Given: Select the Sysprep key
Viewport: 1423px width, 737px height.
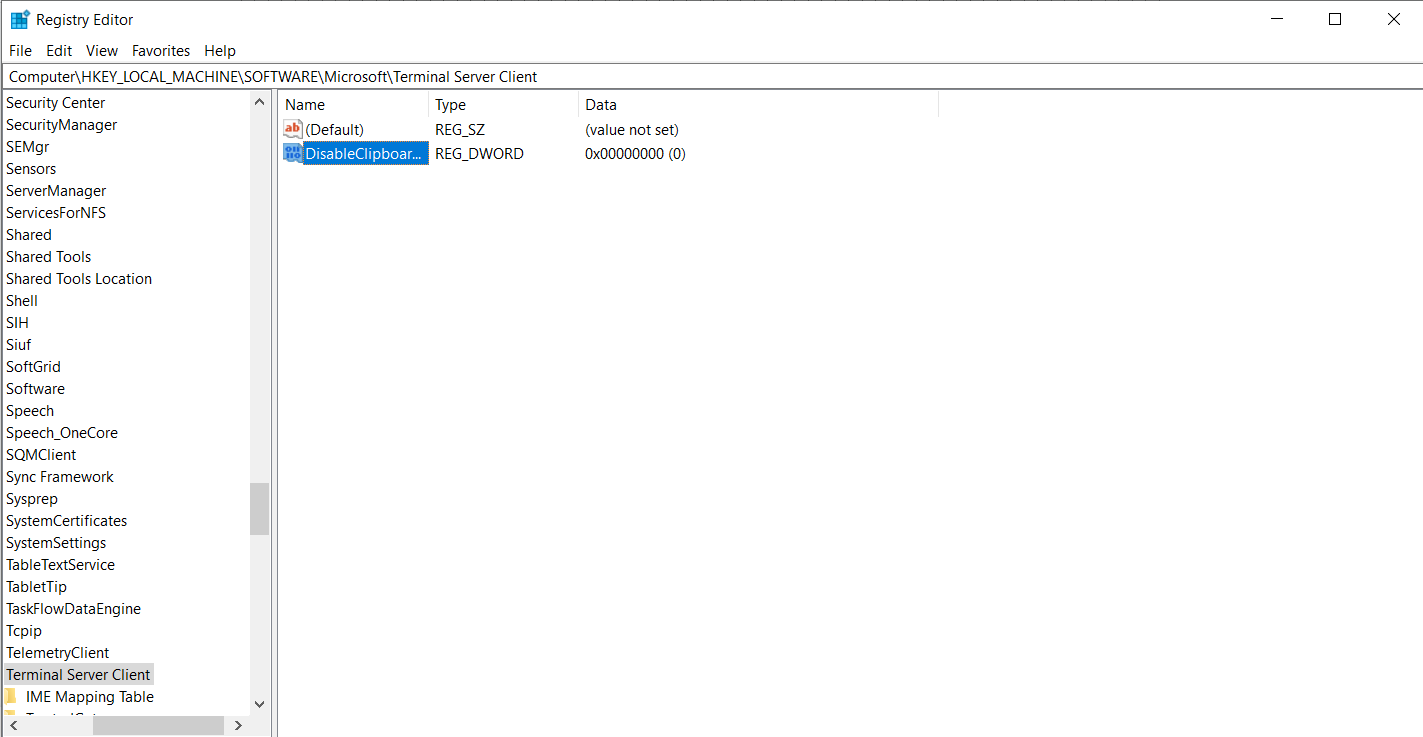Looking at the screenshot, I should [x=32, y=499].
